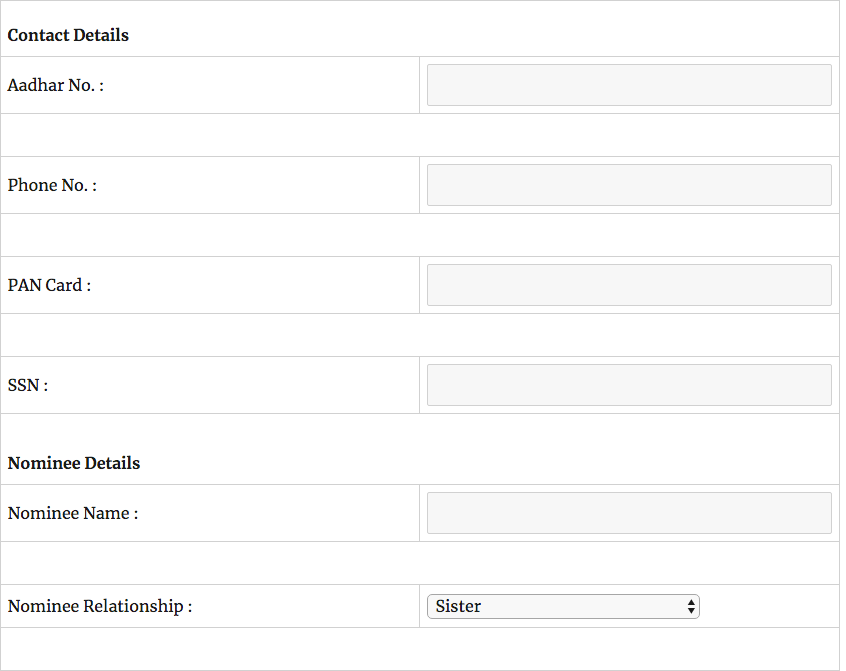
Task: Click the 'SSN :' label
Action: point(28,385)
